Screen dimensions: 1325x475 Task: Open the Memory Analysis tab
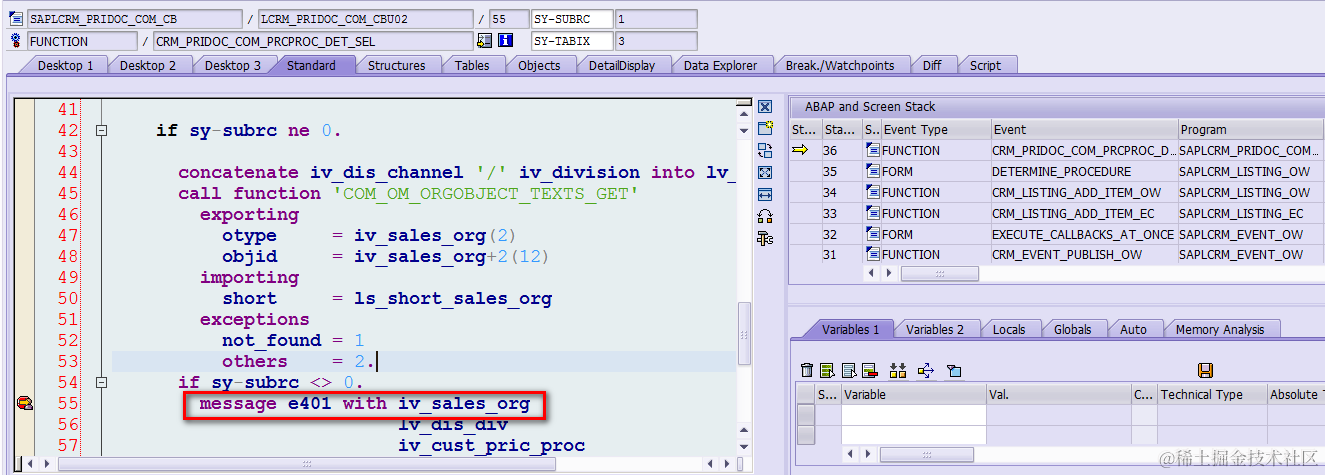(x=1219, y=329)
